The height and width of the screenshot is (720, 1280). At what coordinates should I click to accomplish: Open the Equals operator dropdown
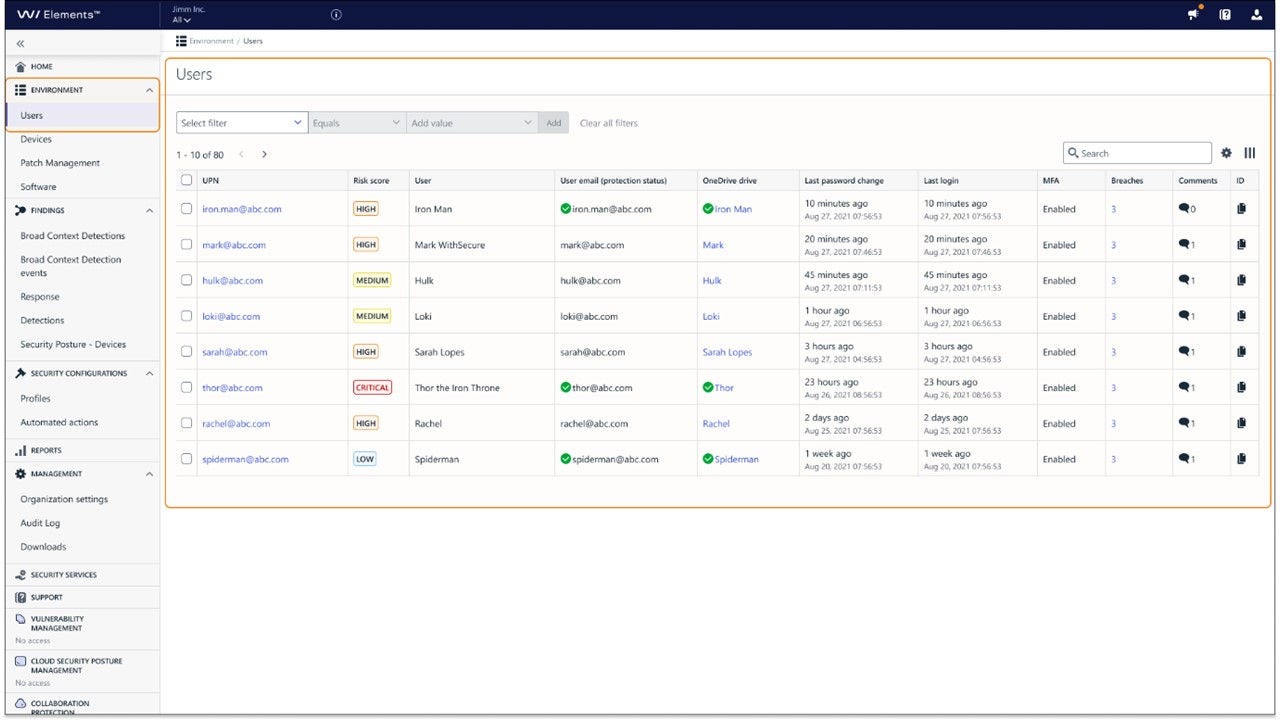click(x=357, y=123)
